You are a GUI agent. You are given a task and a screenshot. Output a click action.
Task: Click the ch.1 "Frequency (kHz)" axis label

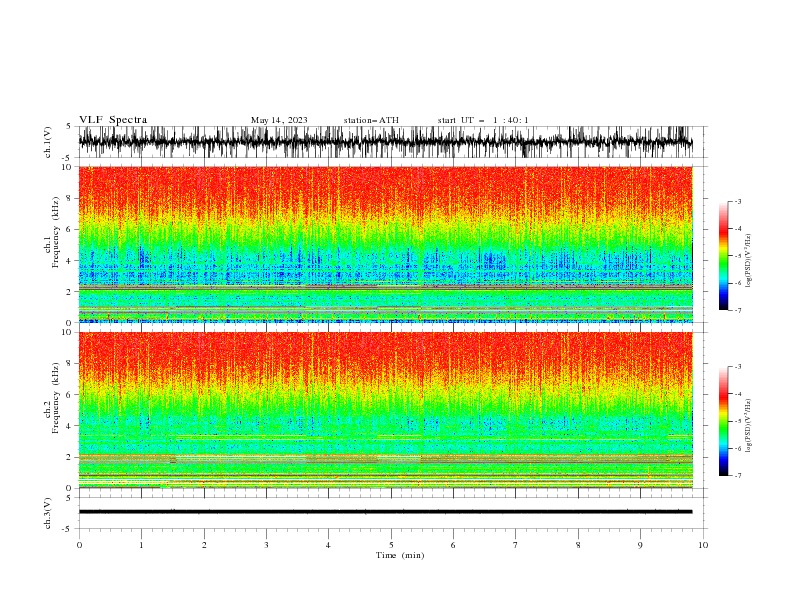coord(56,232)
